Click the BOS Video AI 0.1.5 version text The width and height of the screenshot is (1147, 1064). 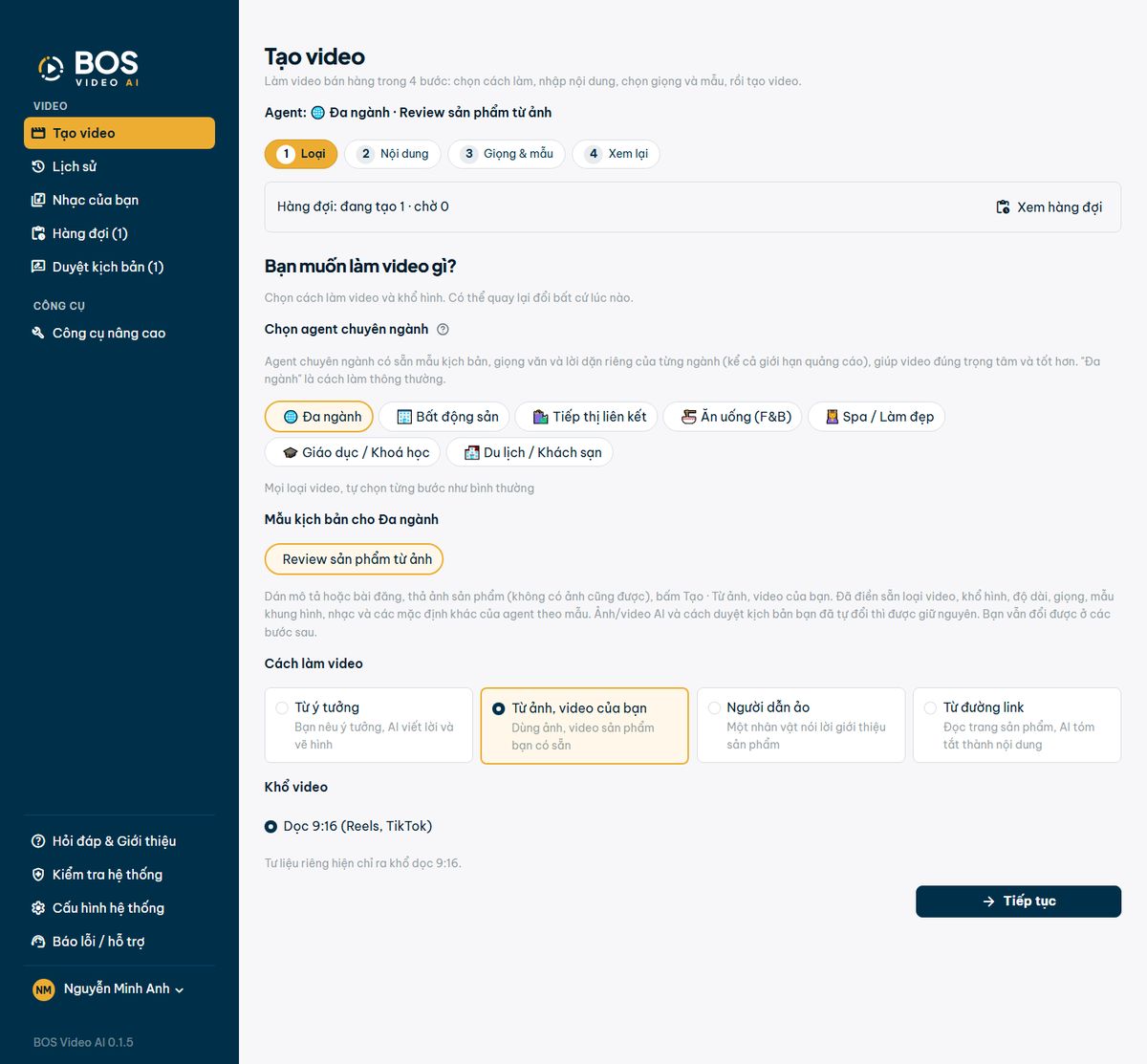click(83, 1043)
